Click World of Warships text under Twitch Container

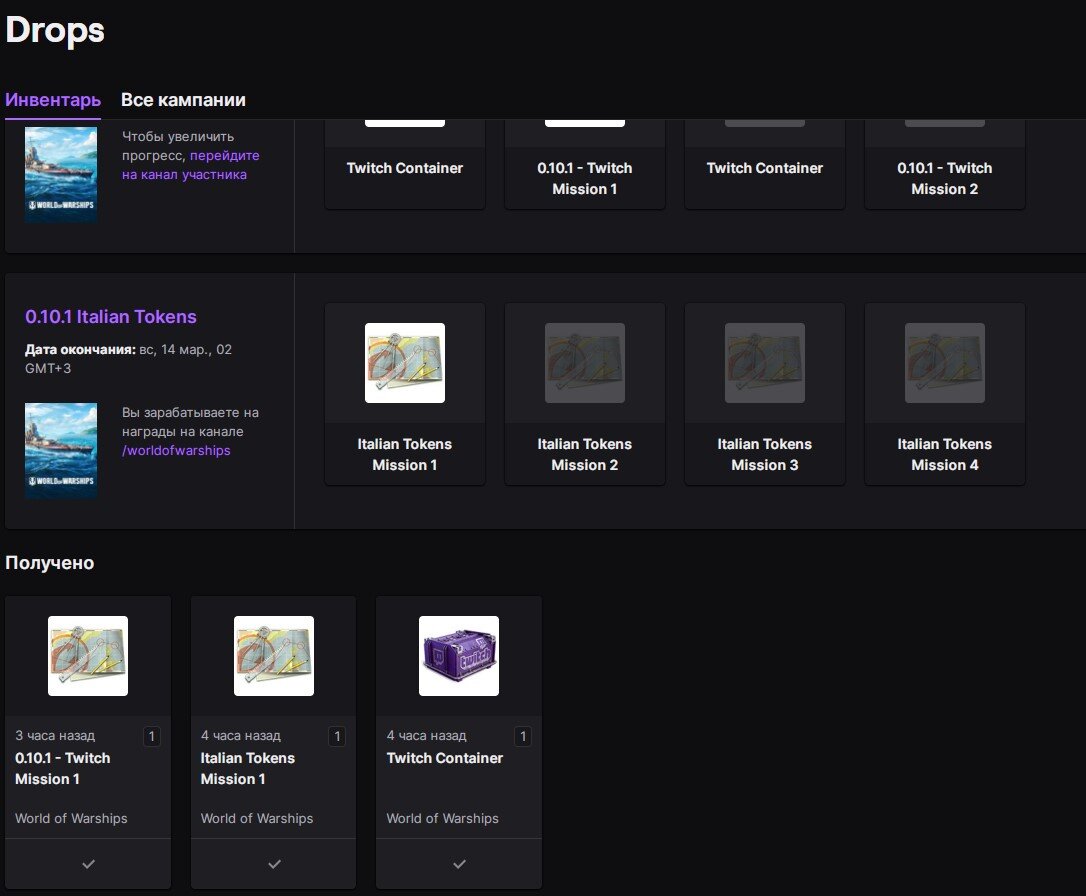tap(443, 818)
